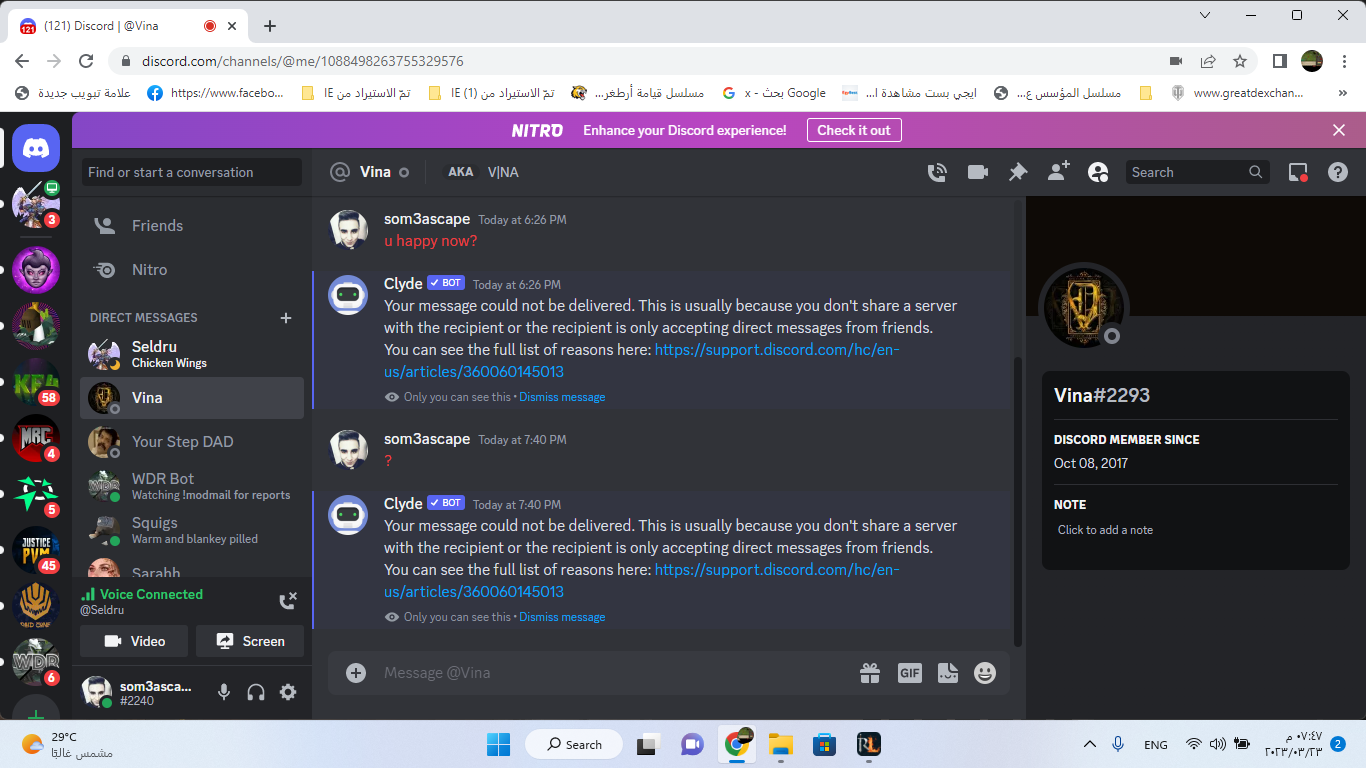Click Find or start a conversation box
This screenshot has width=1366, height=768.
tap(192, 172)
